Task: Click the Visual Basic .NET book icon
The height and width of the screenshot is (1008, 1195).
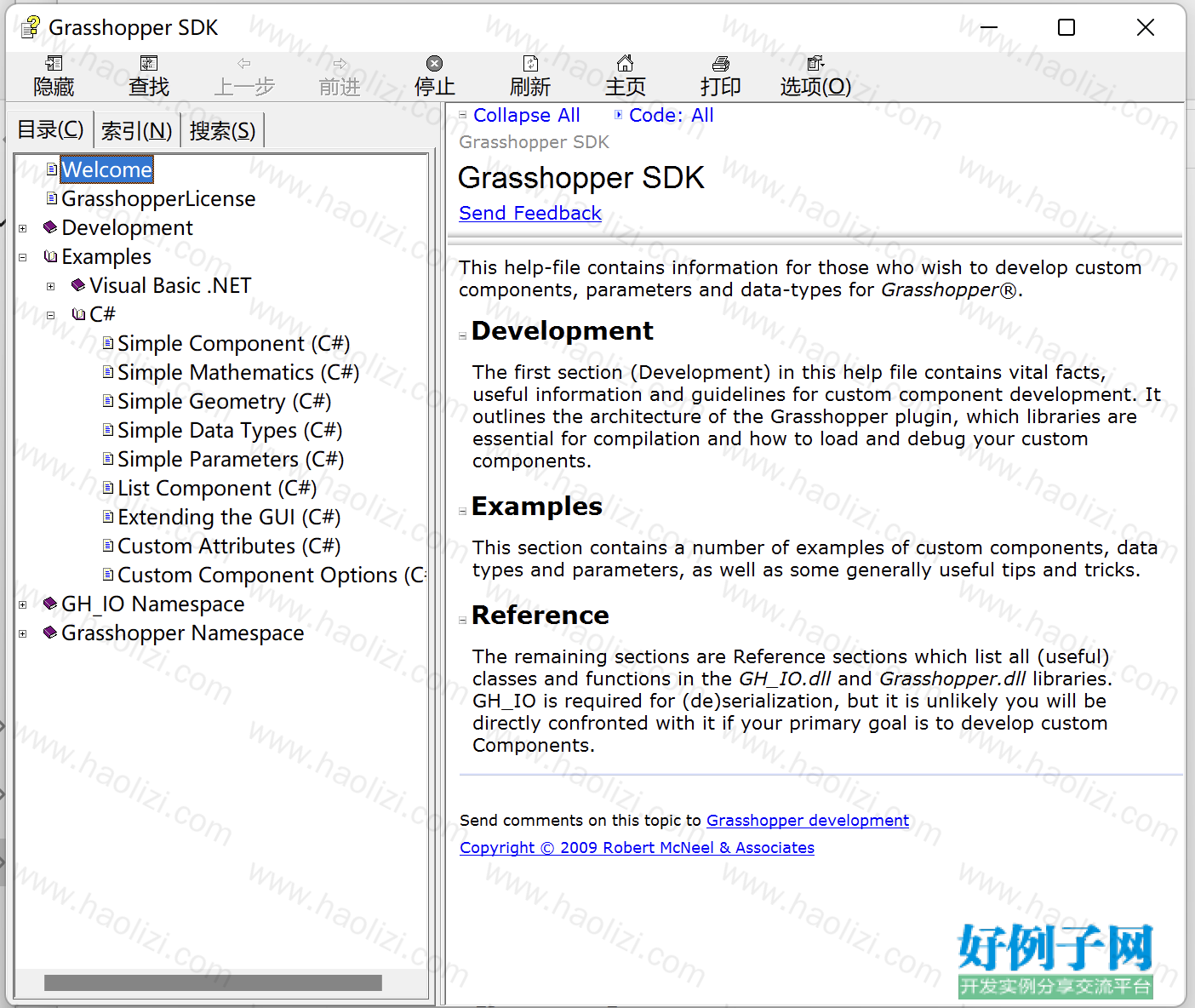Action: tap(78, 285)
